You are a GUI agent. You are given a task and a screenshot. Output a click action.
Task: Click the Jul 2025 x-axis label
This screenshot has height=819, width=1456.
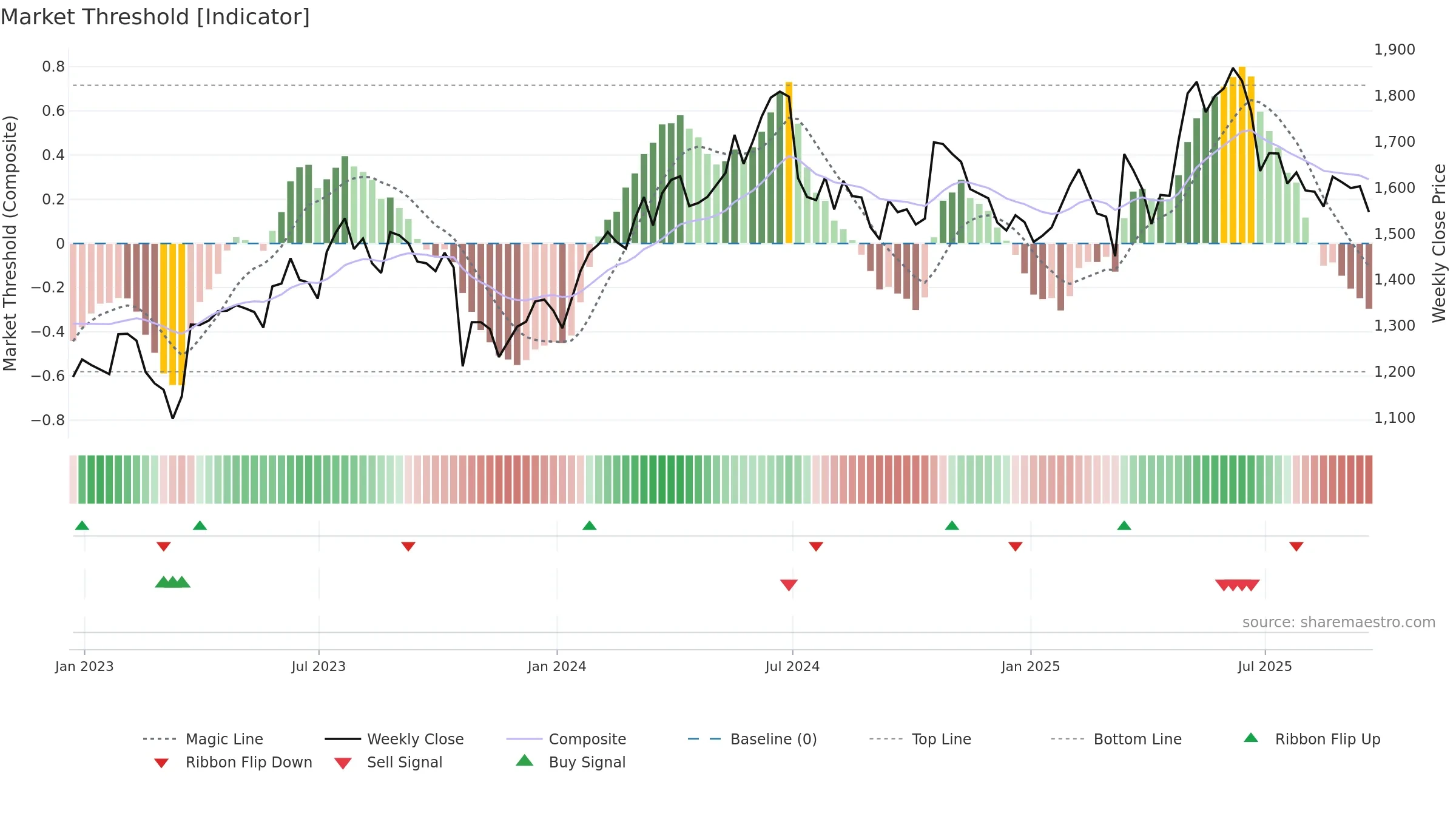(x=1265, y=666)
